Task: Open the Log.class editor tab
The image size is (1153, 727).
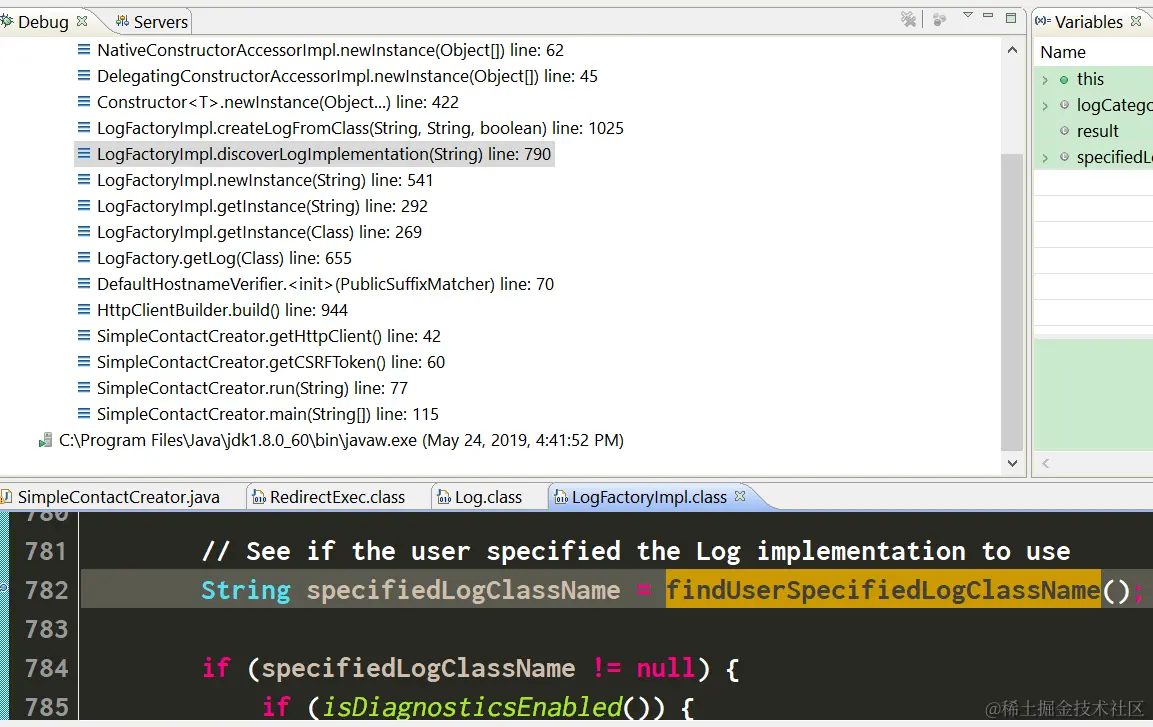Action: [x=488, y=497]
